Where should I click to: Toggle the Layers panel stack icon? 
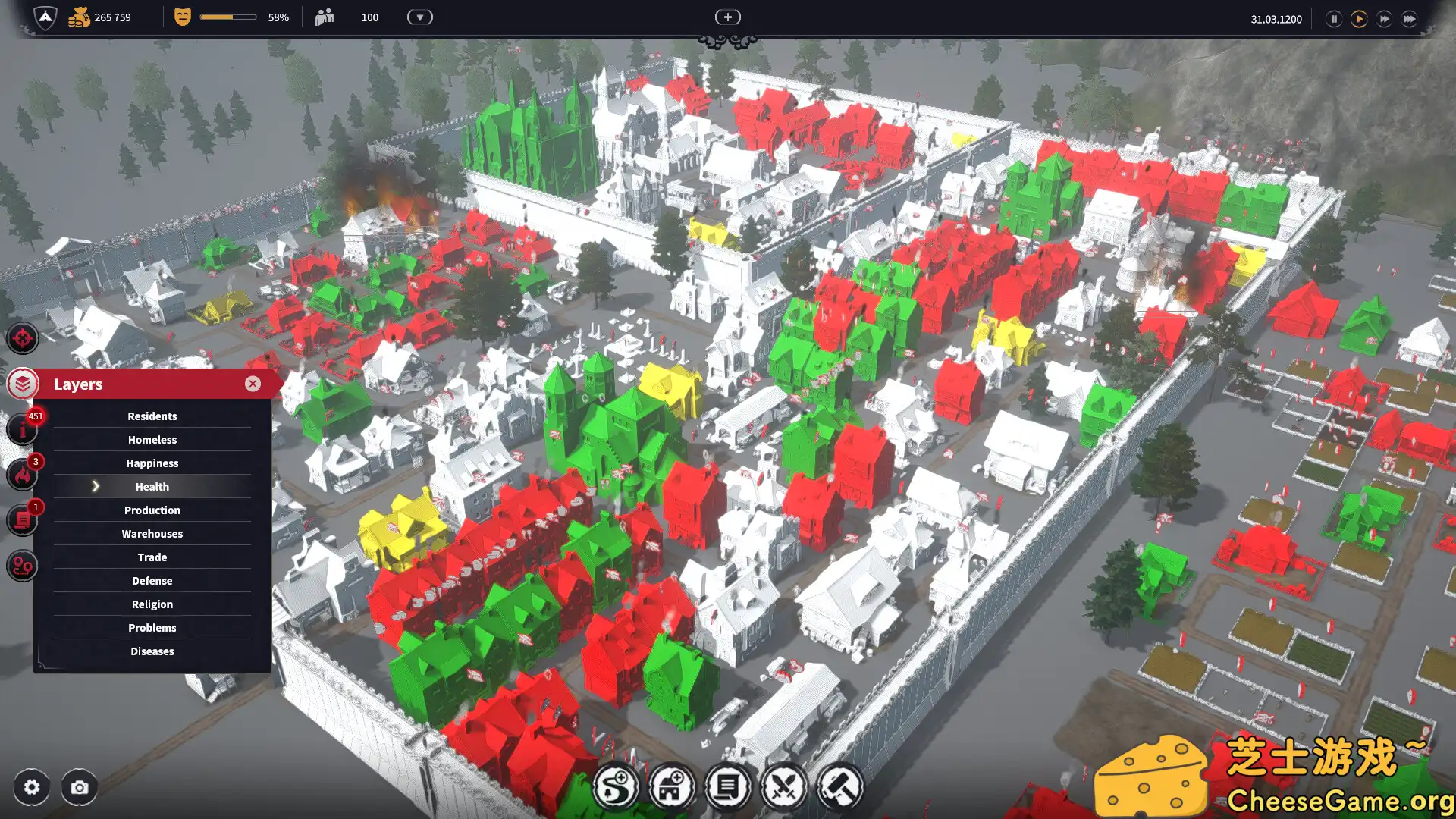click(x=22, y=384)
